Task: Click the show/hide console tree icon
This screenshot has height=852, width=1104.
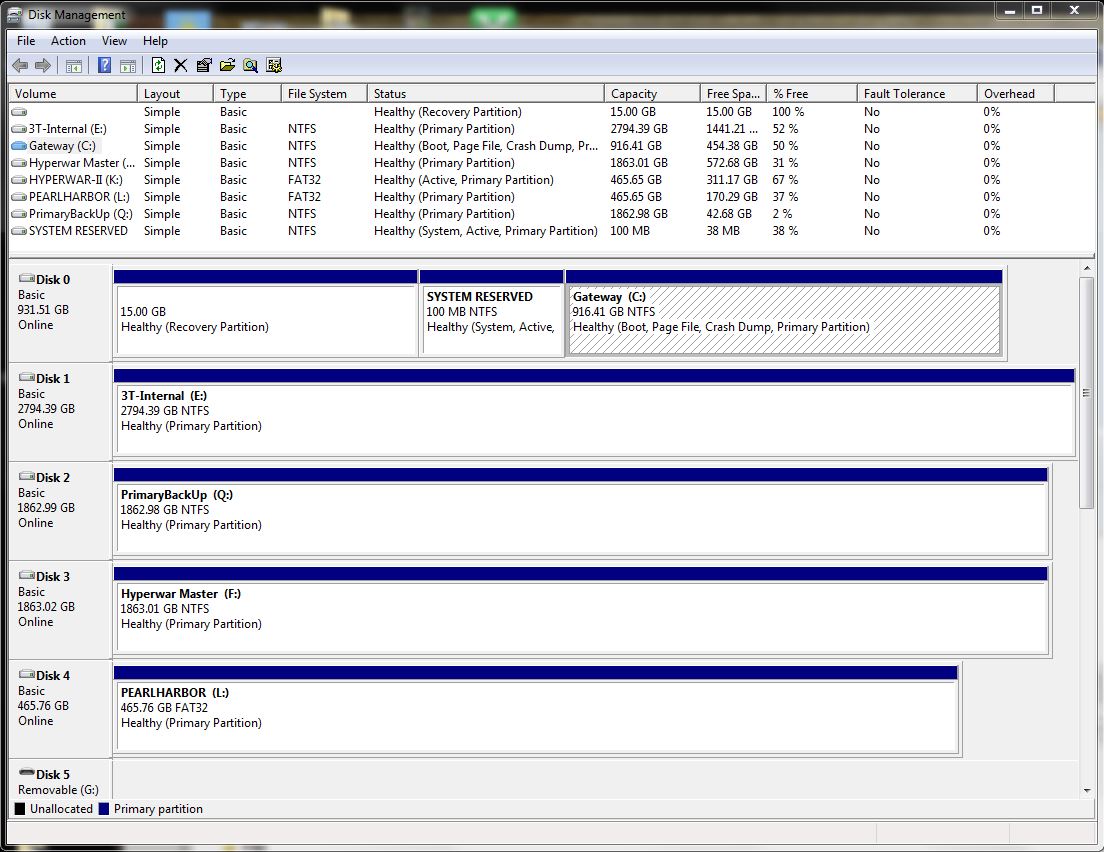Action: (x=74, y=66)
